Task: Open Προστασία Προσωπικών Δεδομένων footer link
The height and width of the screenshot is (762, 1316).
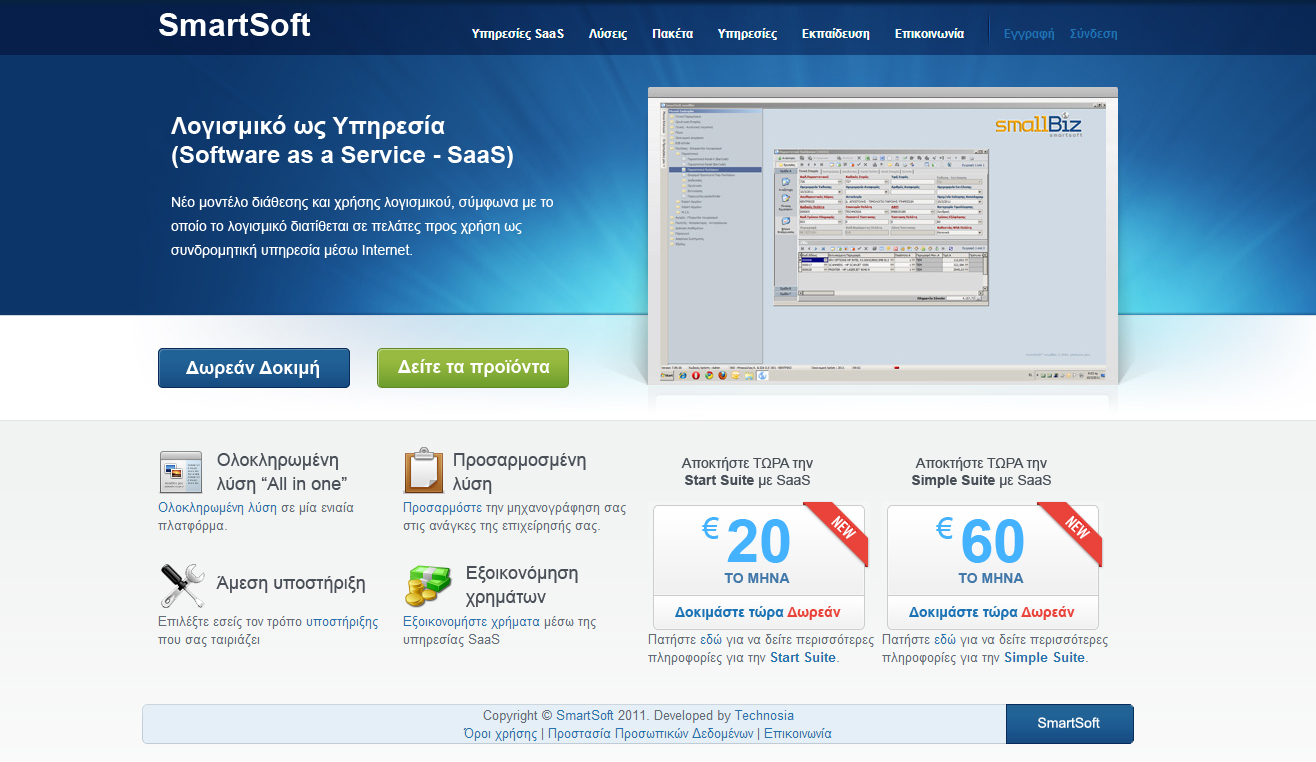Action: click(x=650, y=734)
